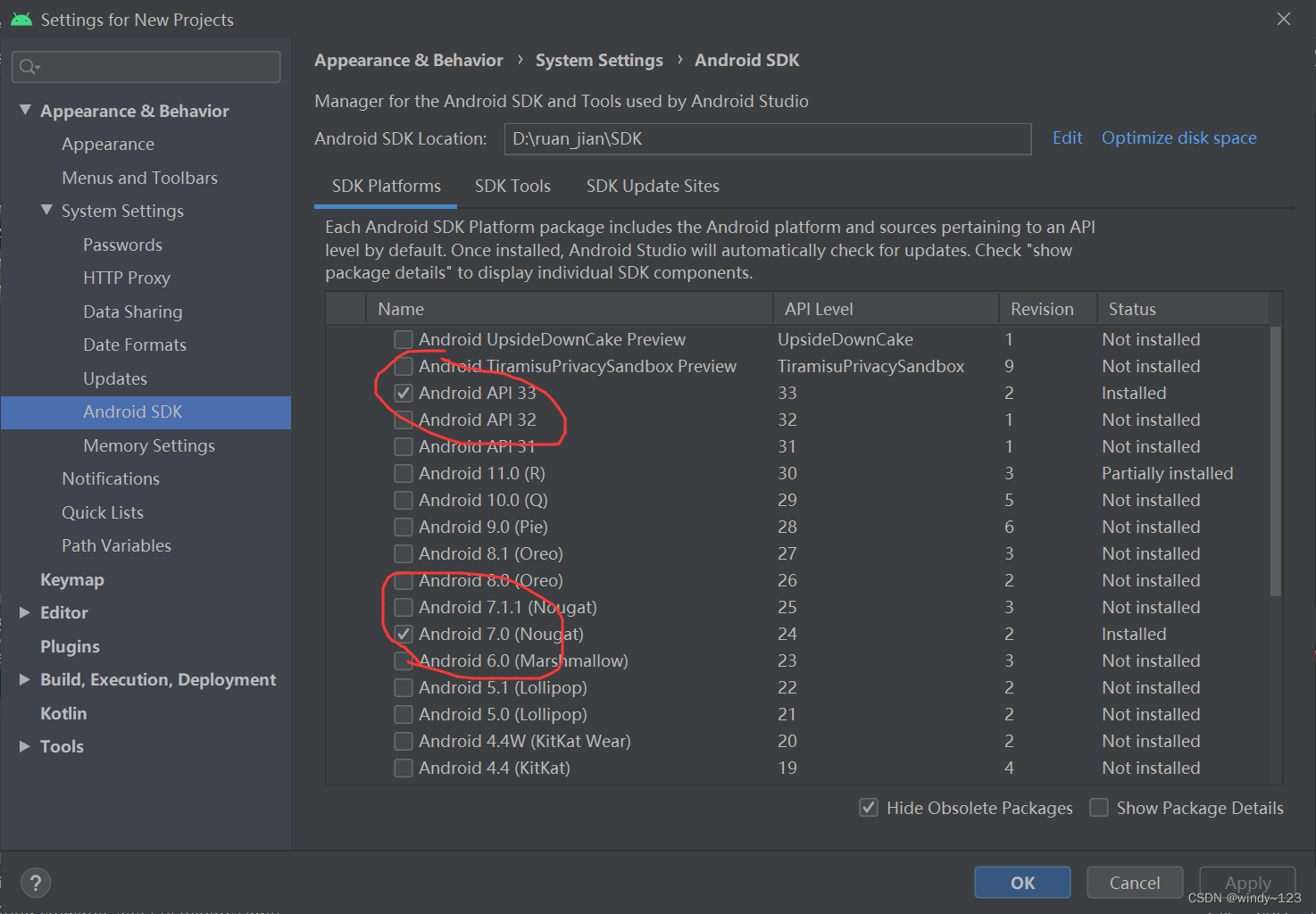Expand the Editor section
This screenshot has width=1316, height=914.
(24, 612)
